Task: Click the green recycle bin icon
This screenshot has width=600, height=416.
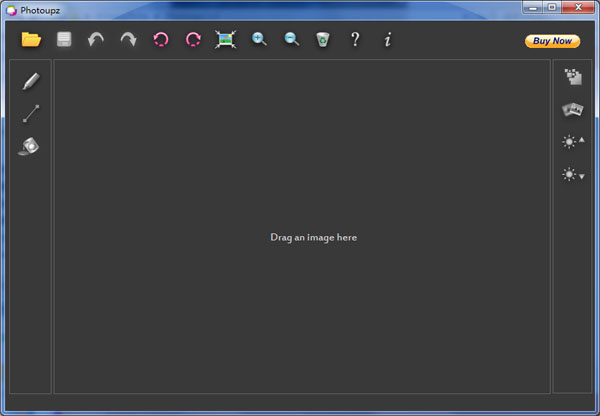Action: 322,40
